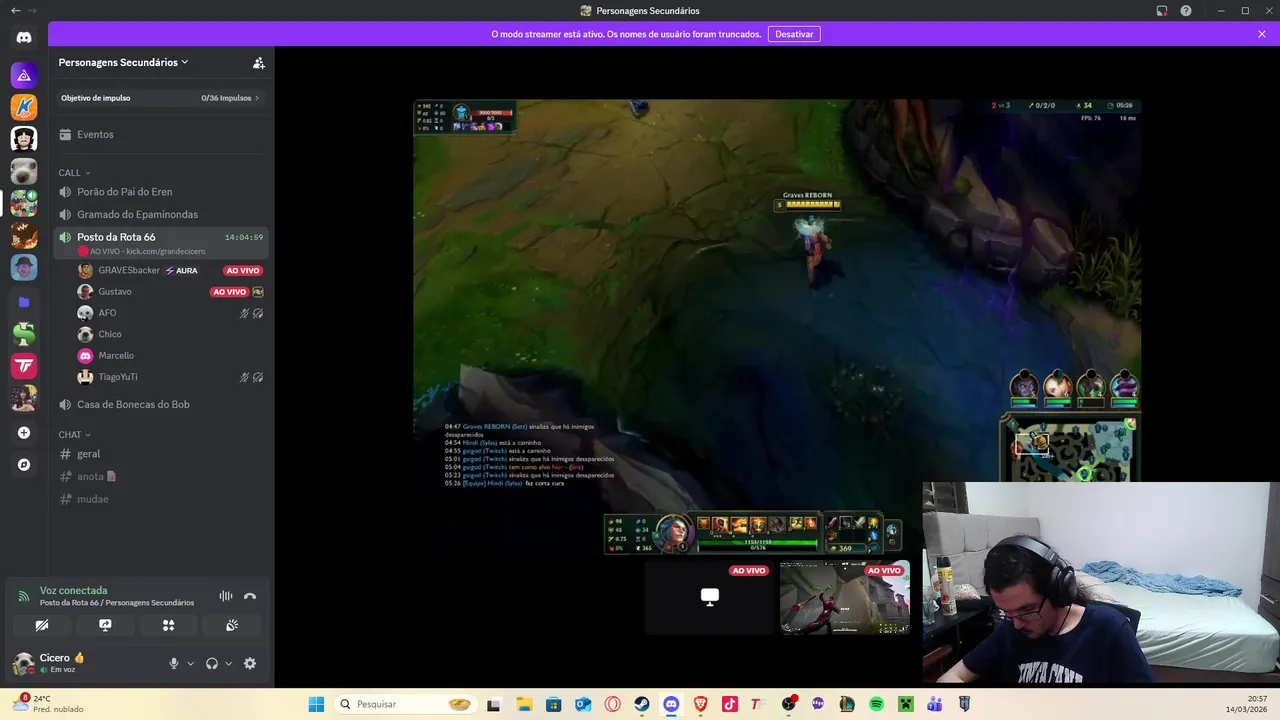Open the screen-share stream tile with monitor icon
This screenshot has height=720, width=1280.
(x=709, y=597)
